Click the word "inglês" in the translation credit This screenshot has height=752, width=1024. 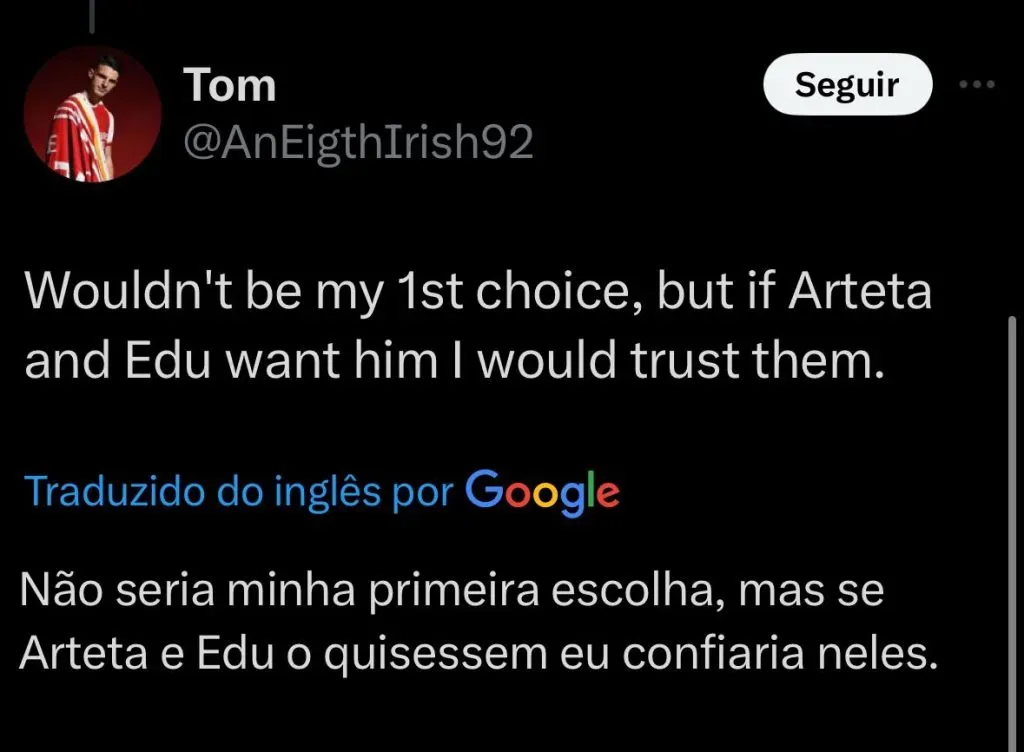click(357, 492)
